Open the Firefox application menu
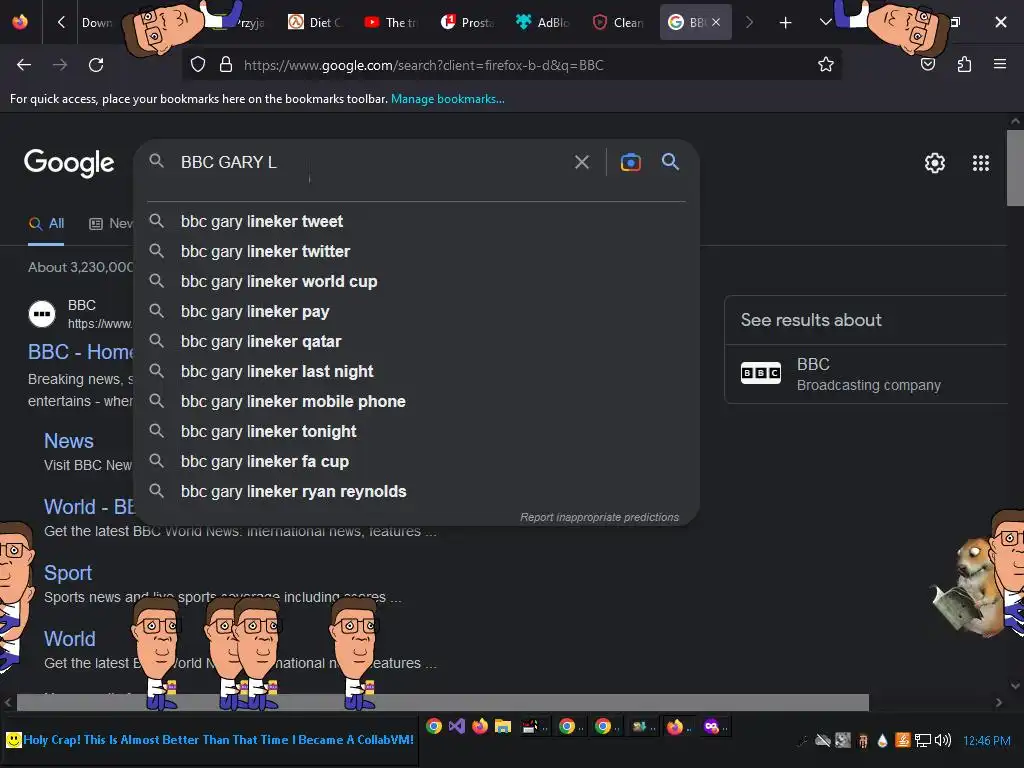 [1000, 64]
